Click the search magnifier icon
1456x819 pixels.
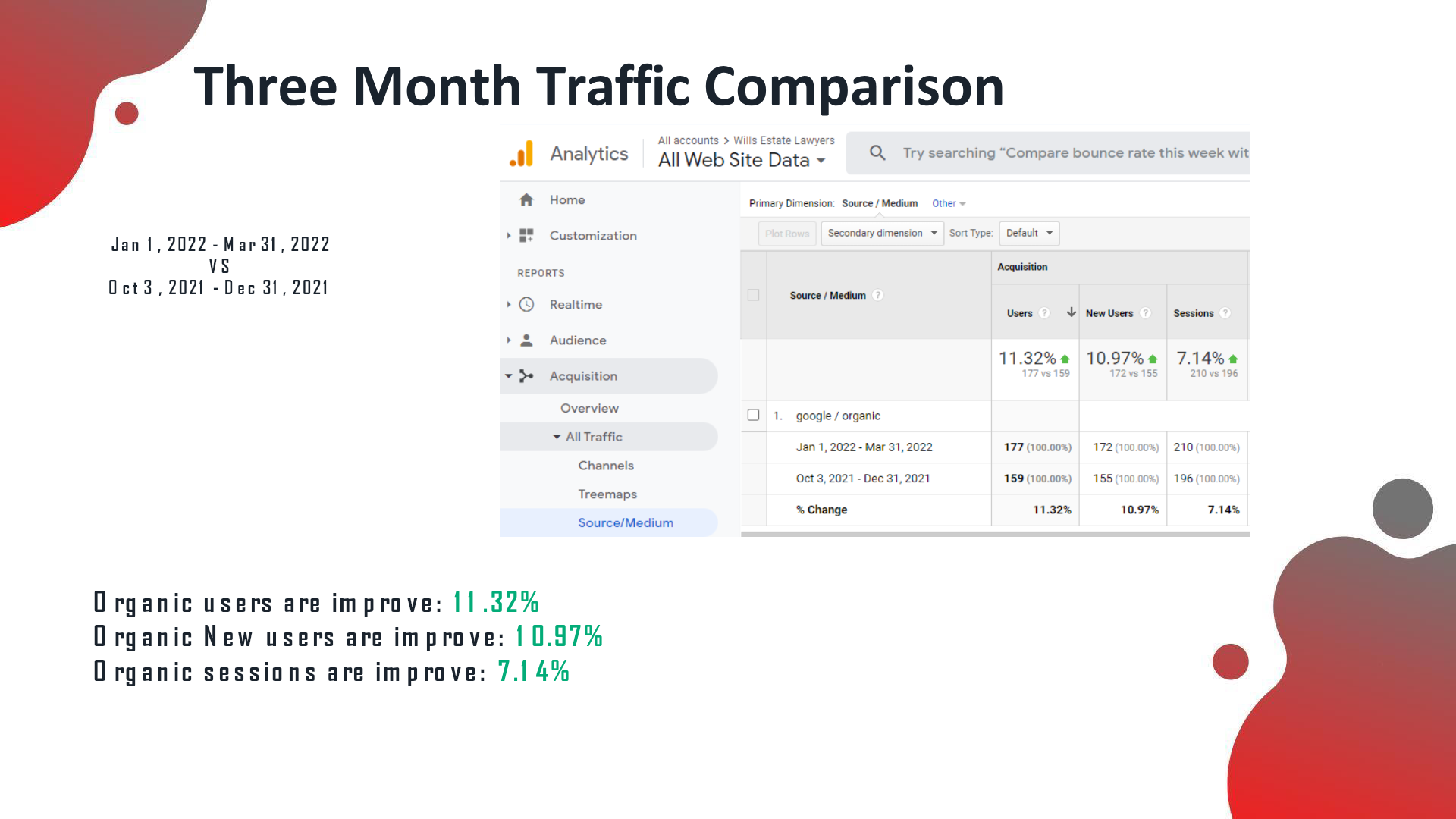[x=877, y=152]
